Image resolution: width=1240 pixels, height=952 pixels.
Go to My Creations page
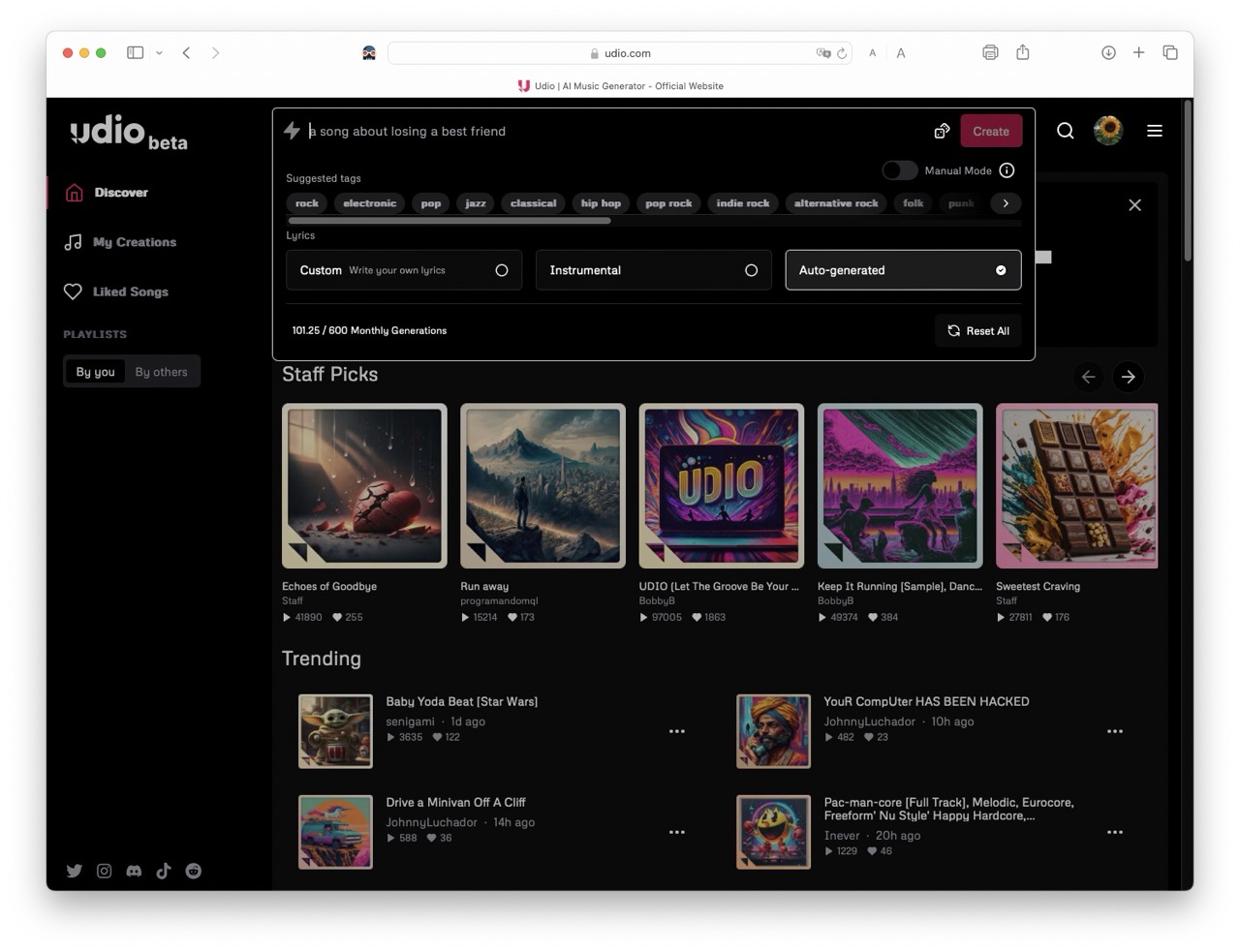134,242
